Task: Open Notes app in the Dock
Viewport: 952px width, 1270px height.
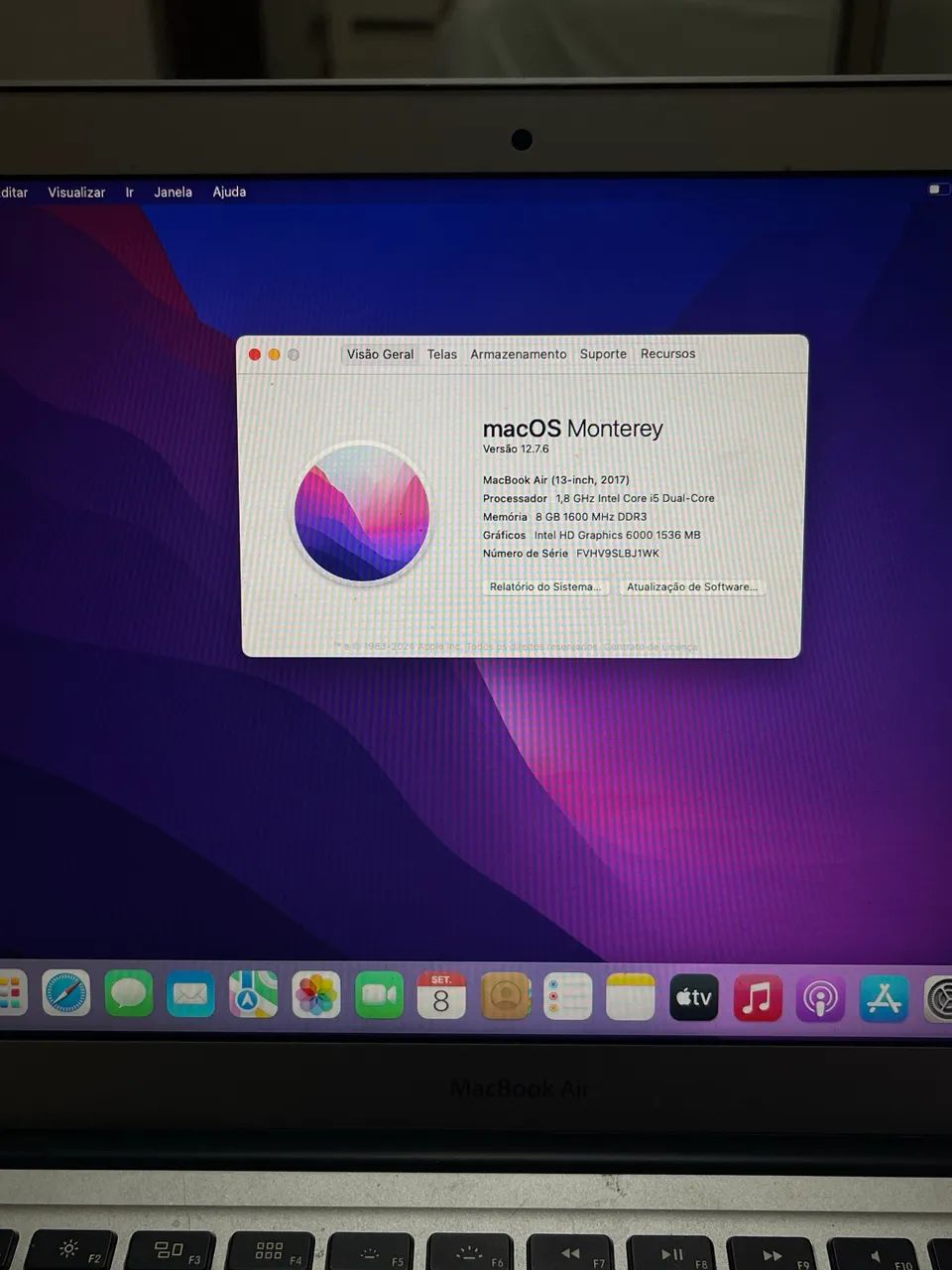Action: [x=631, y=996]
